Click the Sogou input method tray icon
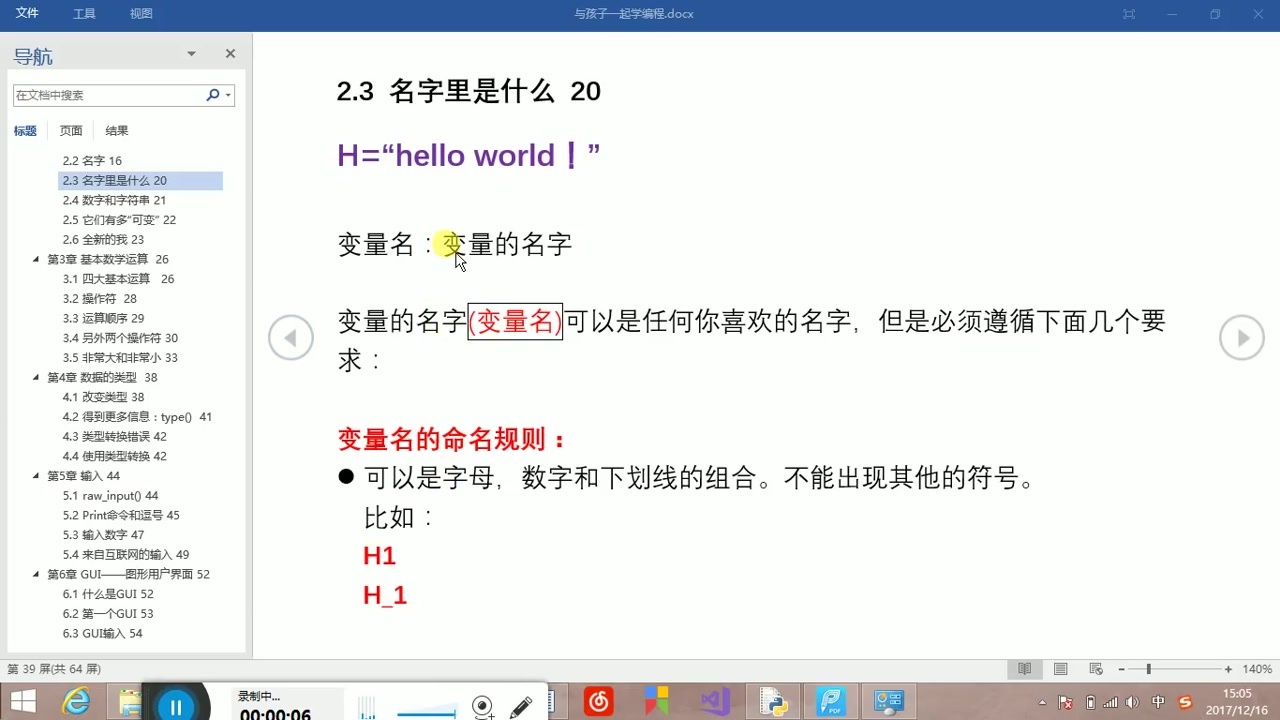 (x=1186, y=702)
